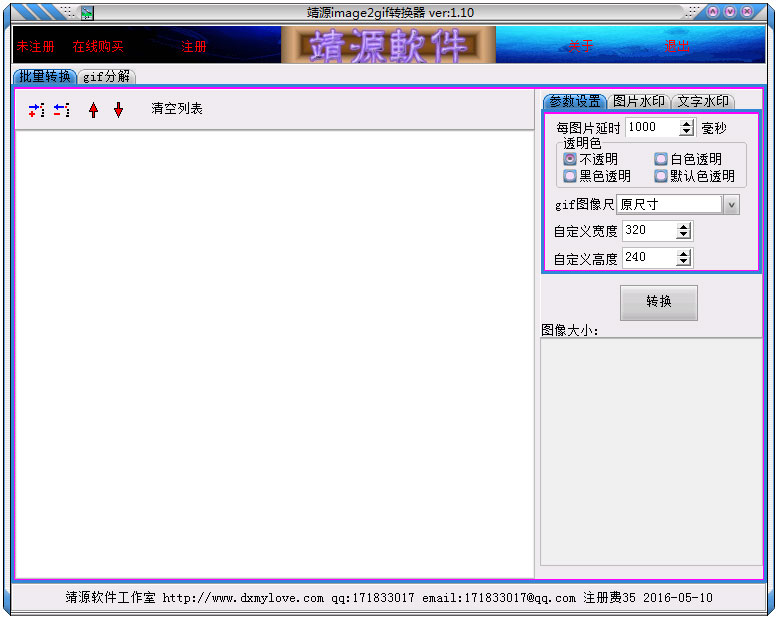Viewport: 778px width, 618px height.
Task: Click the width field showing 320
Action: (x=650, y=231)
